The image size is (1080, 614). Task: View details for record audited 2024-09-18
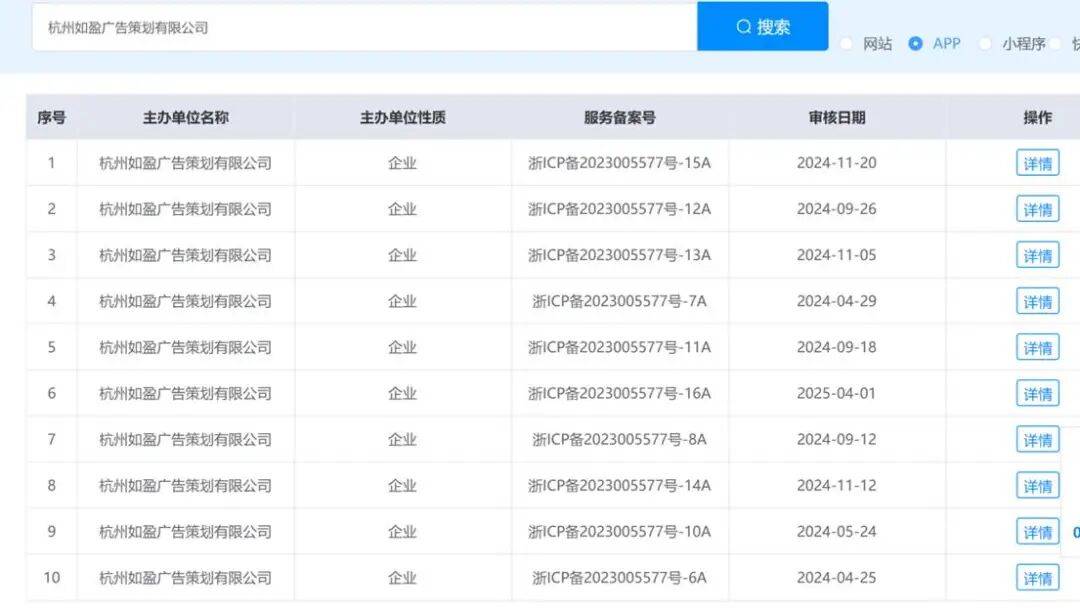click(1037, 347)
